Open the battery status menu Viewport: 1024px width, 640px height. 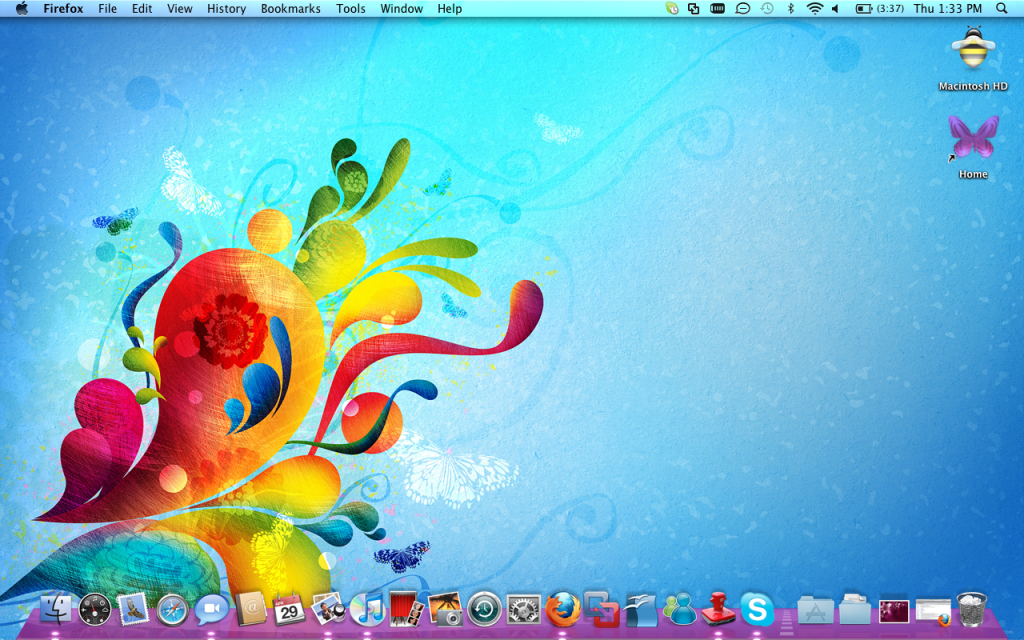[880, 8]
